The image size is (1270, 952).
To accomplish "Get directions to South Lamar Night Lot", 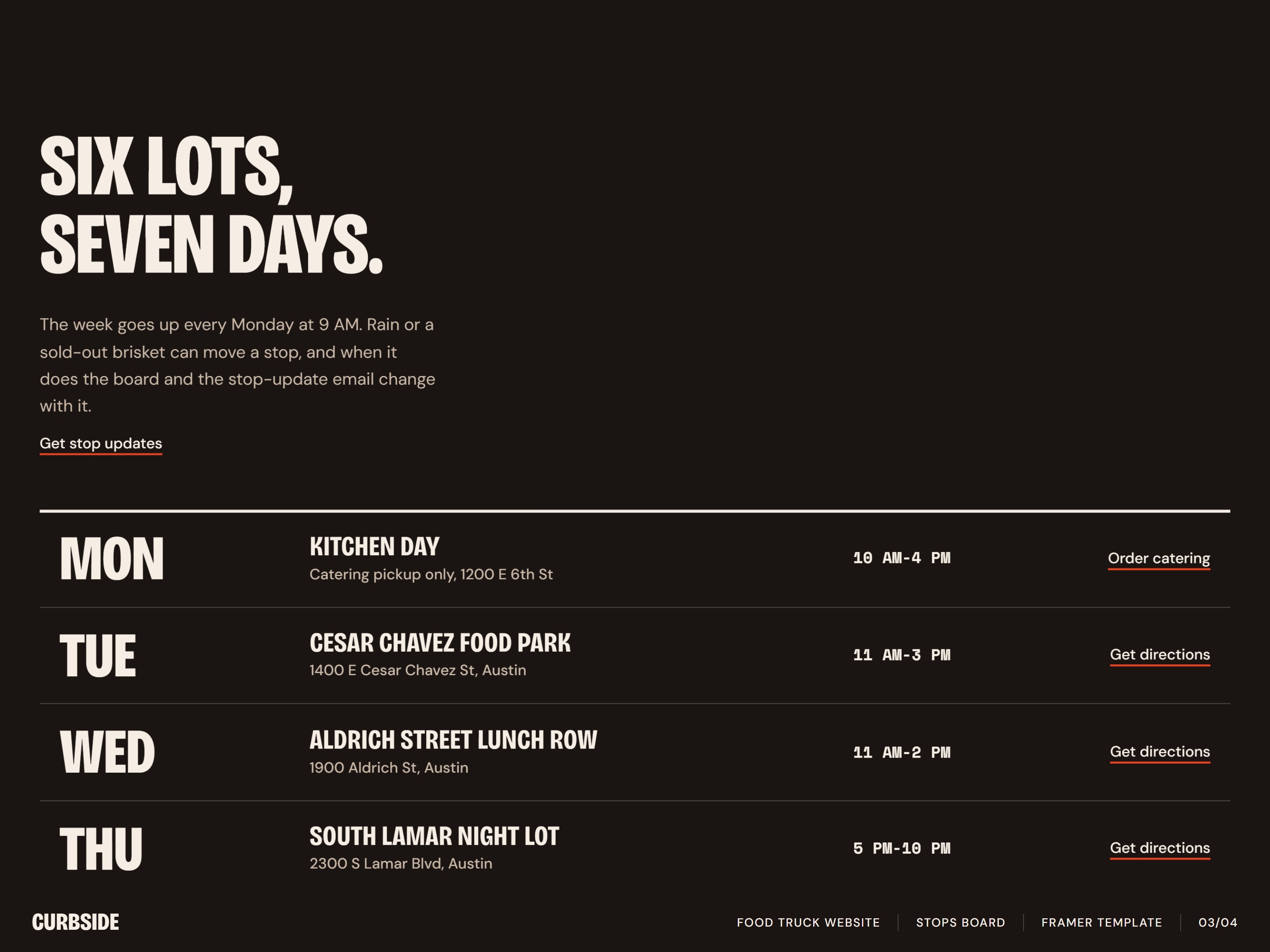I will click(x=1160, y=848).
